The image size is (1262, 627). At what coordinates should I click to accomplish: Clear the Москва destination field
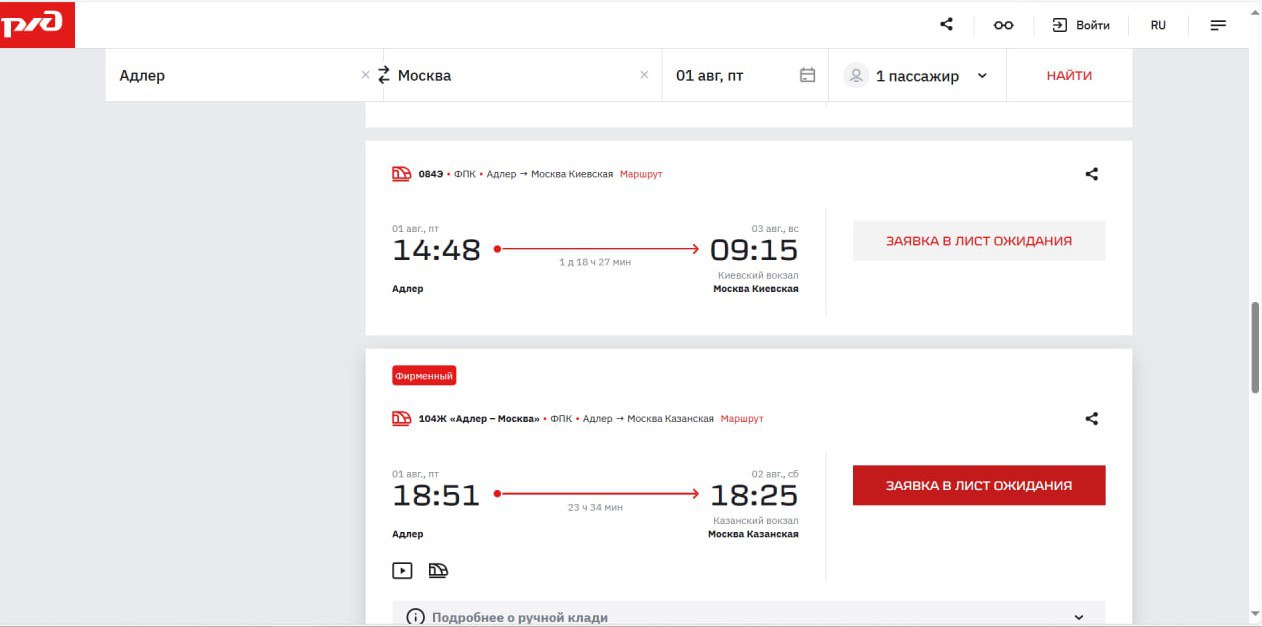(x=644, y=75)
